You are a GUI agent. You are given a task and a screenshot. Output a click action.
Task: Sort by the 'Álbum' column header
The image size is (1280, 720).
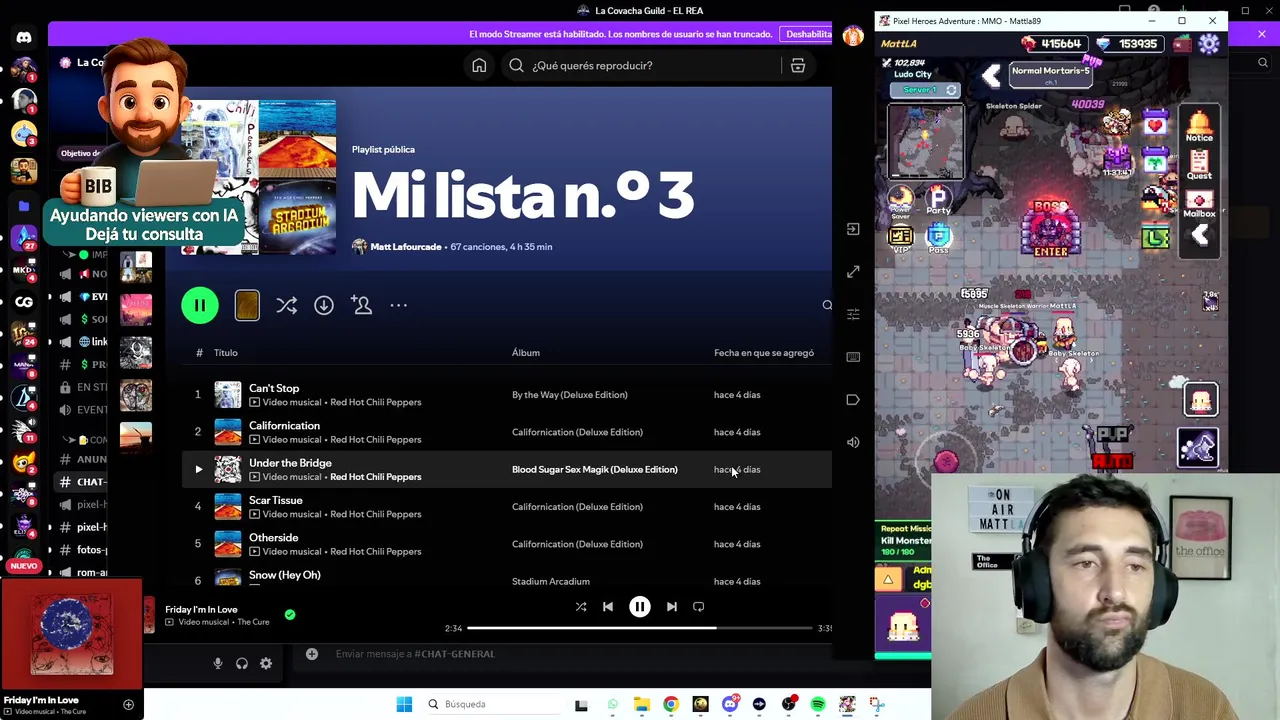526,353
